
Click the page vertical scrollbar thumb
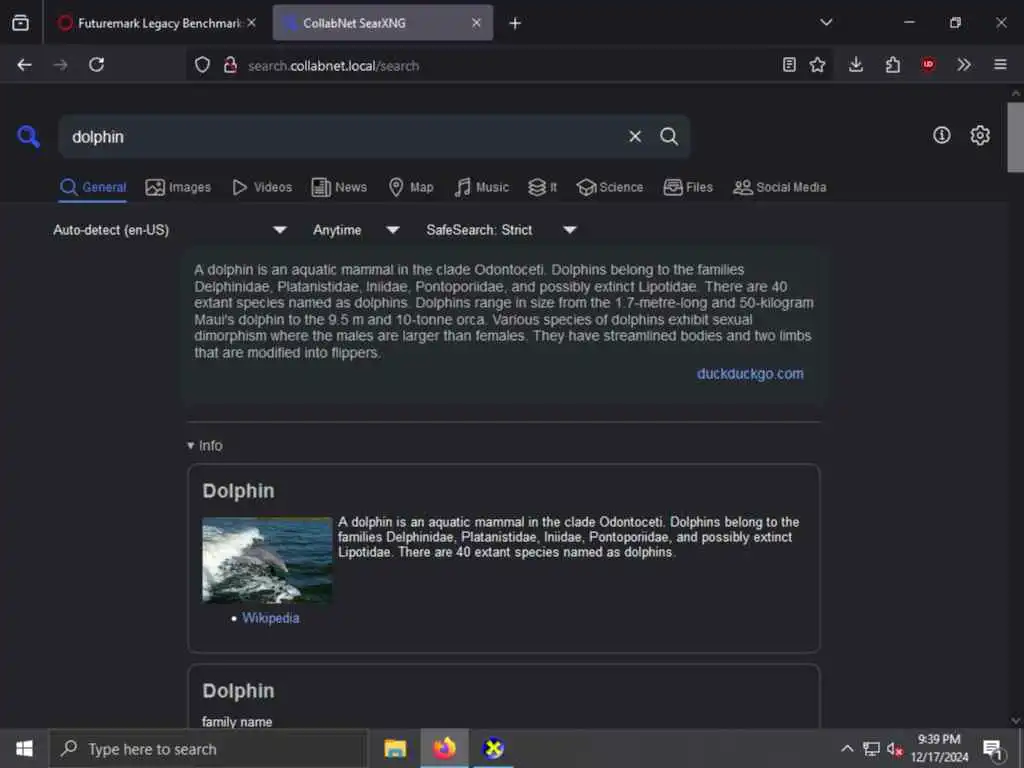point(1015,137)
